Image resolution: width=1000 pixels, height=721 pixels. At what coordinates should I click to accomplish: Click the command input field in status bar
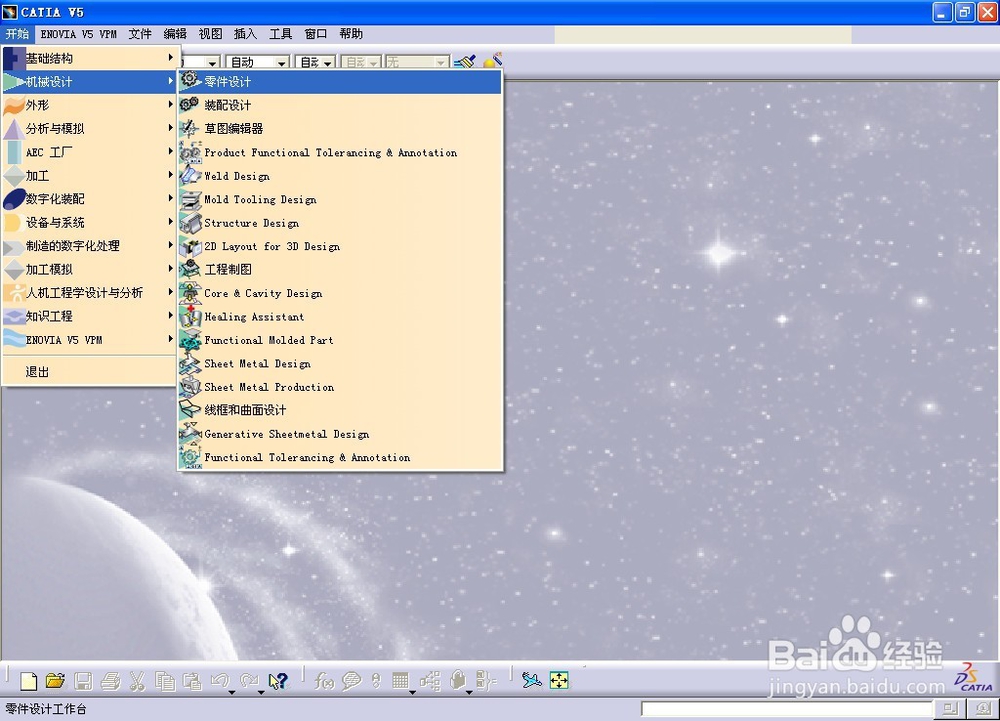point(787,709)
